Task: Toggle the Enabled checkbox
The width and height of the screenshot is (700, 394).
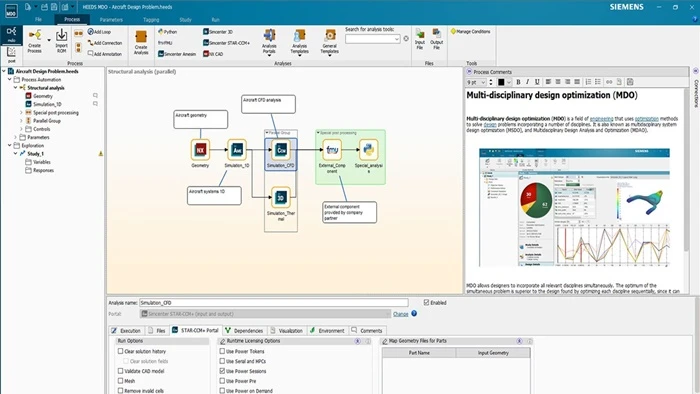Action: click(x=426, y=303)
